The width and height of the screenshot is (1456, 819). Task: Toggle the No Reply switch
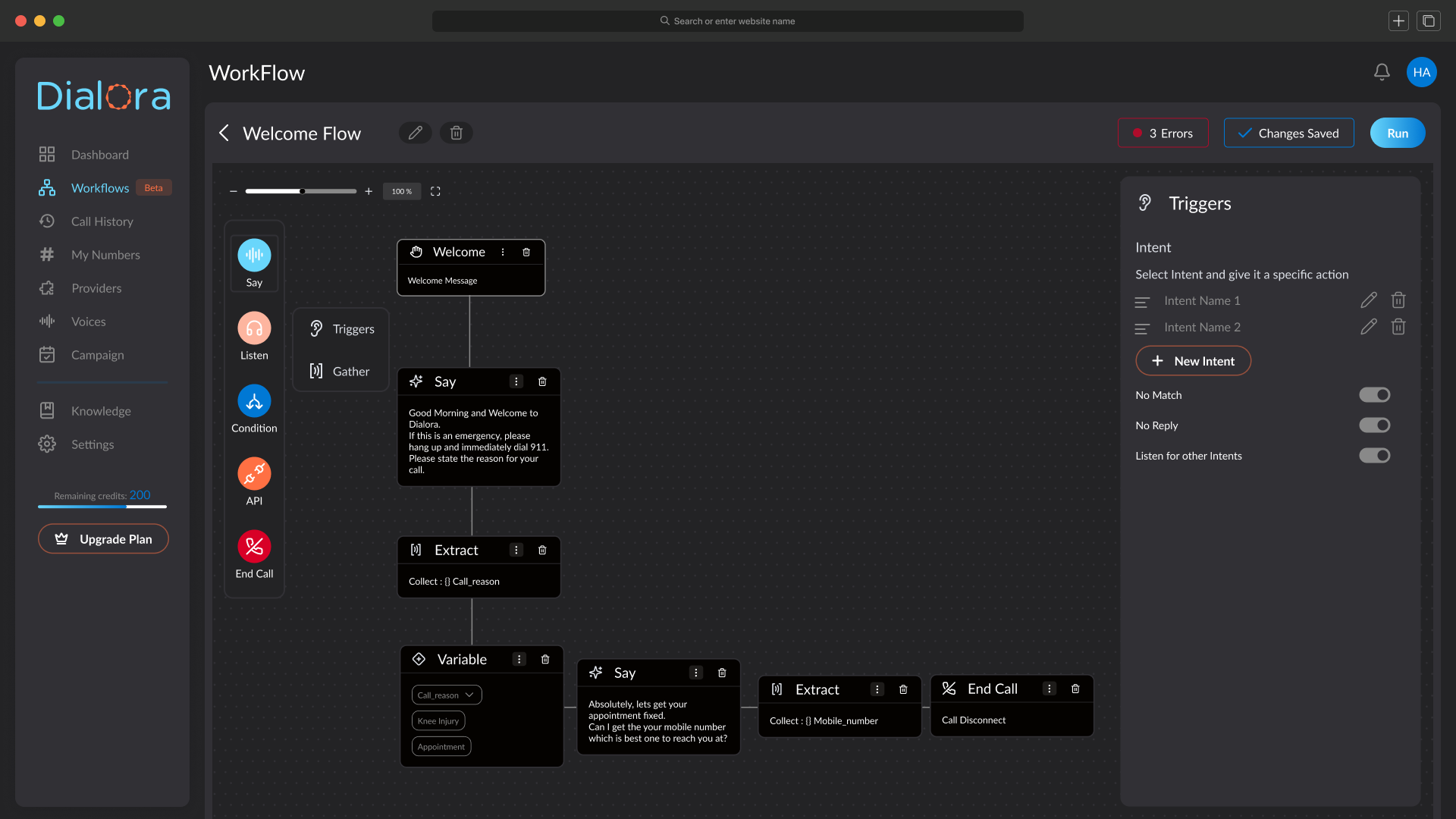click(1374, 425)
